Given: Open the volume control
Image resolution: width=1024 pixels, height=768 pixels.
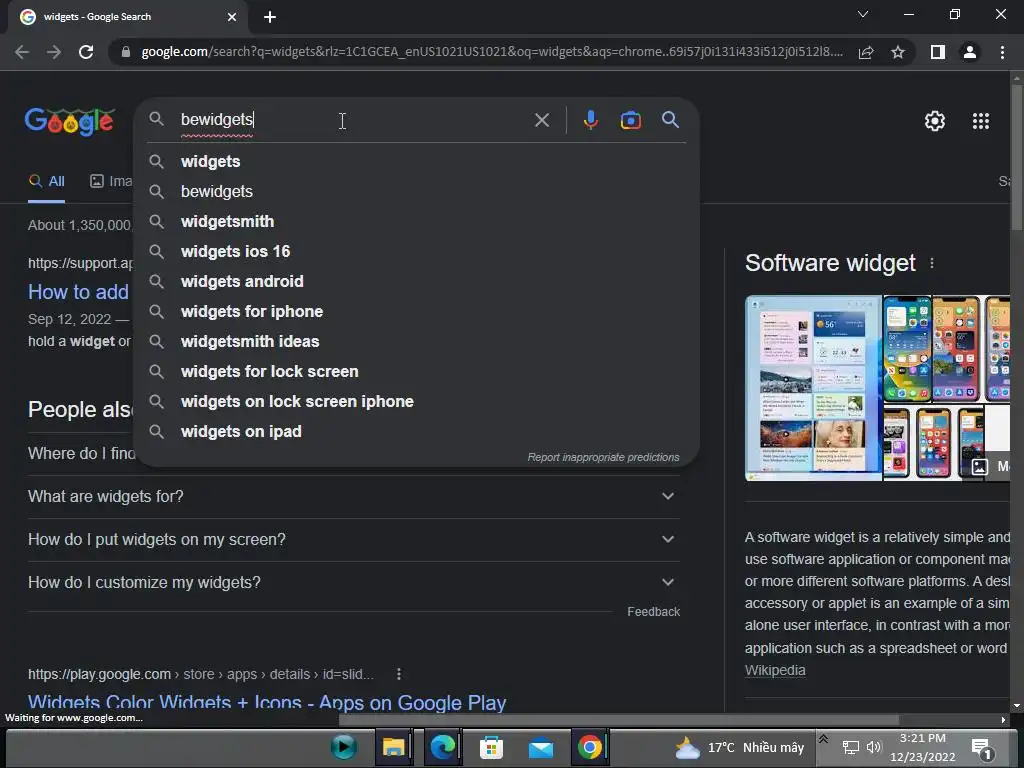Looking at the screenshot, I should pos(873,747).
